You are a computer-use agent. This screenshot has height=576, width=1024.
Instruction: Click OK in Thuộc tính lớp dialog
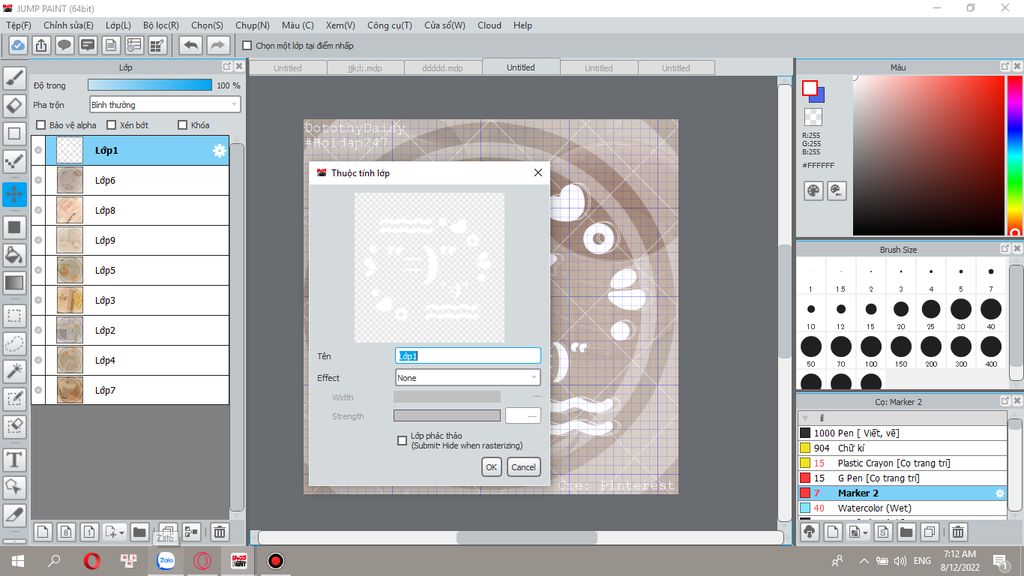(491, 467)
